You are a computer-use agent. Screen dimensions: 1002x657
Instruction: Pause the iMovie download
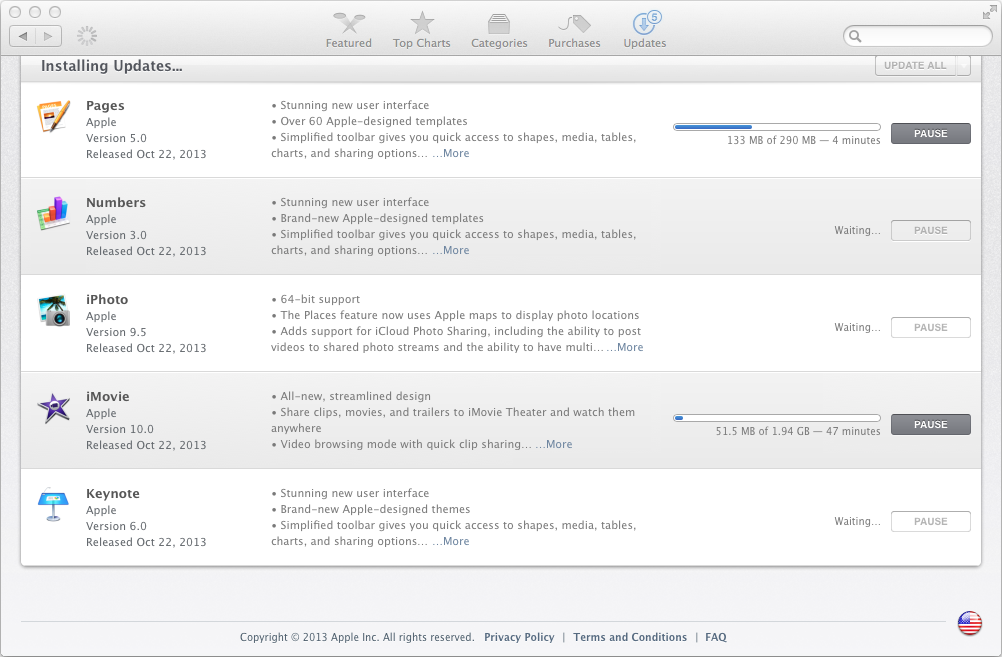point(930,424)
